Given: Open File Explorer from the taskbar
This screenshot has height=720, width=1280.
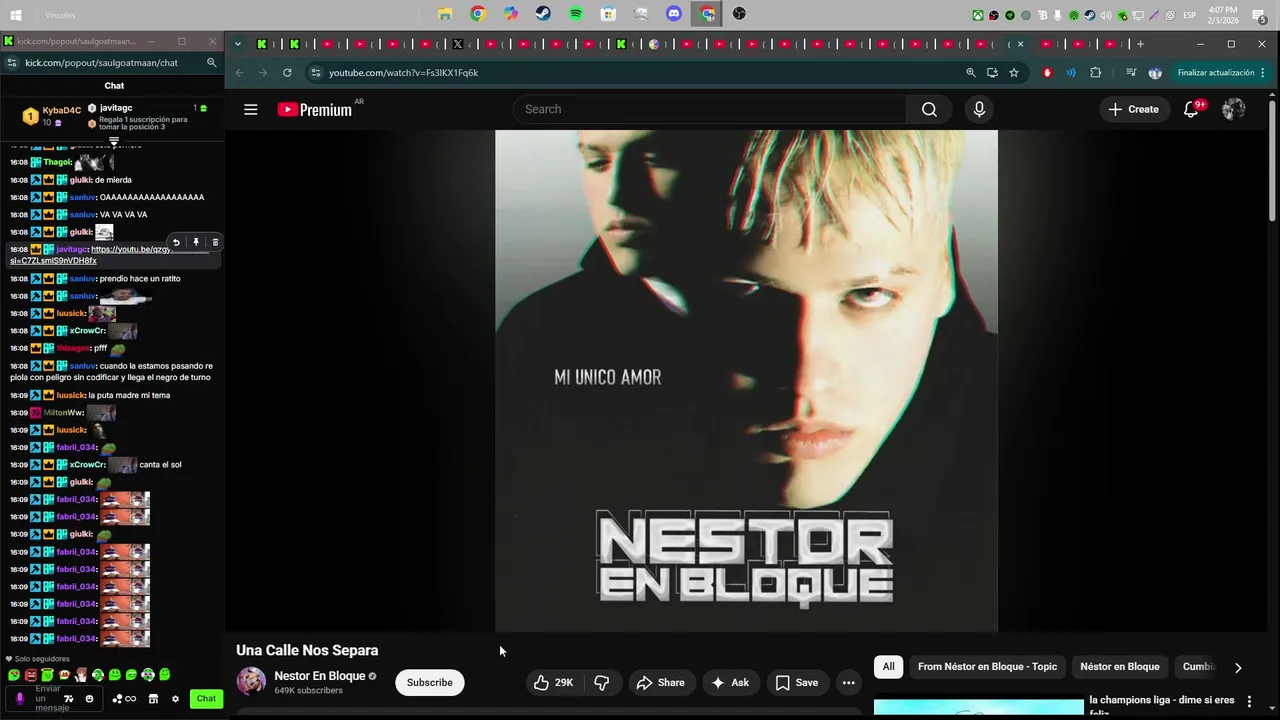Looking at the screenshot, I should click(x=445, y=14).
